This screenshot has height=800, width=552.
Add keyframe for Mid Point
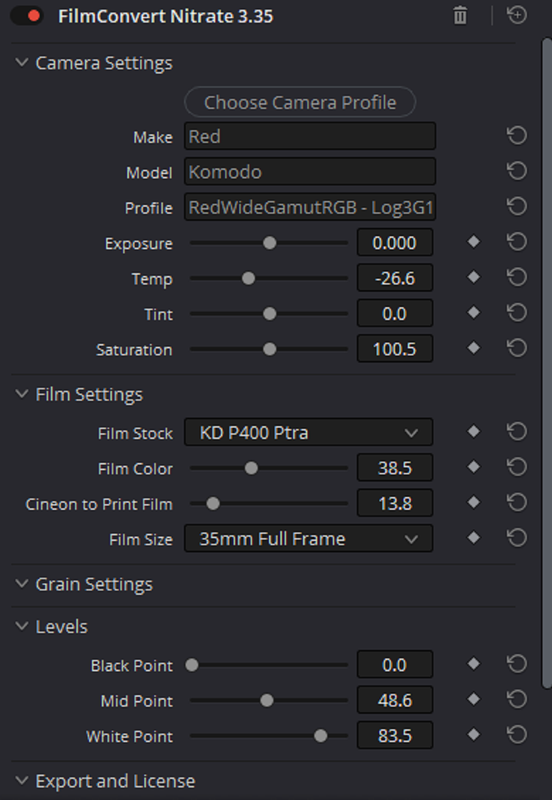[x=473, y=699]
